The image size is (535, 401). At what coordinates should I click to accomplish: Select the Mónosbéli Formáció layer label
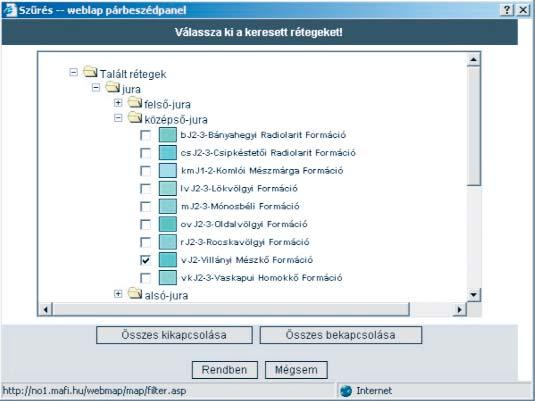click(240, 206)
